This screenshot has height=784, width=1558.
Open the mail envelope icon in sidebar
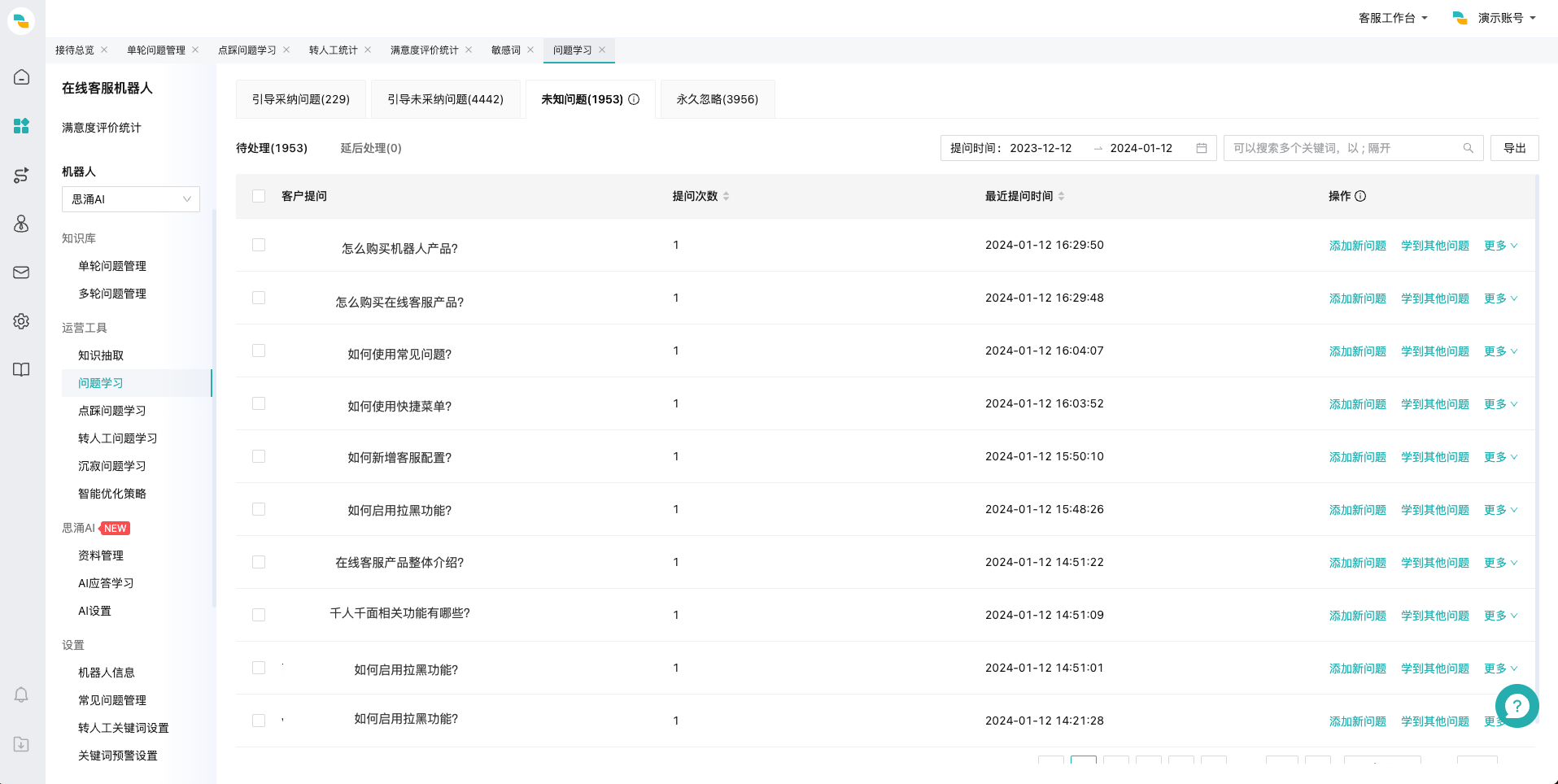22,272
